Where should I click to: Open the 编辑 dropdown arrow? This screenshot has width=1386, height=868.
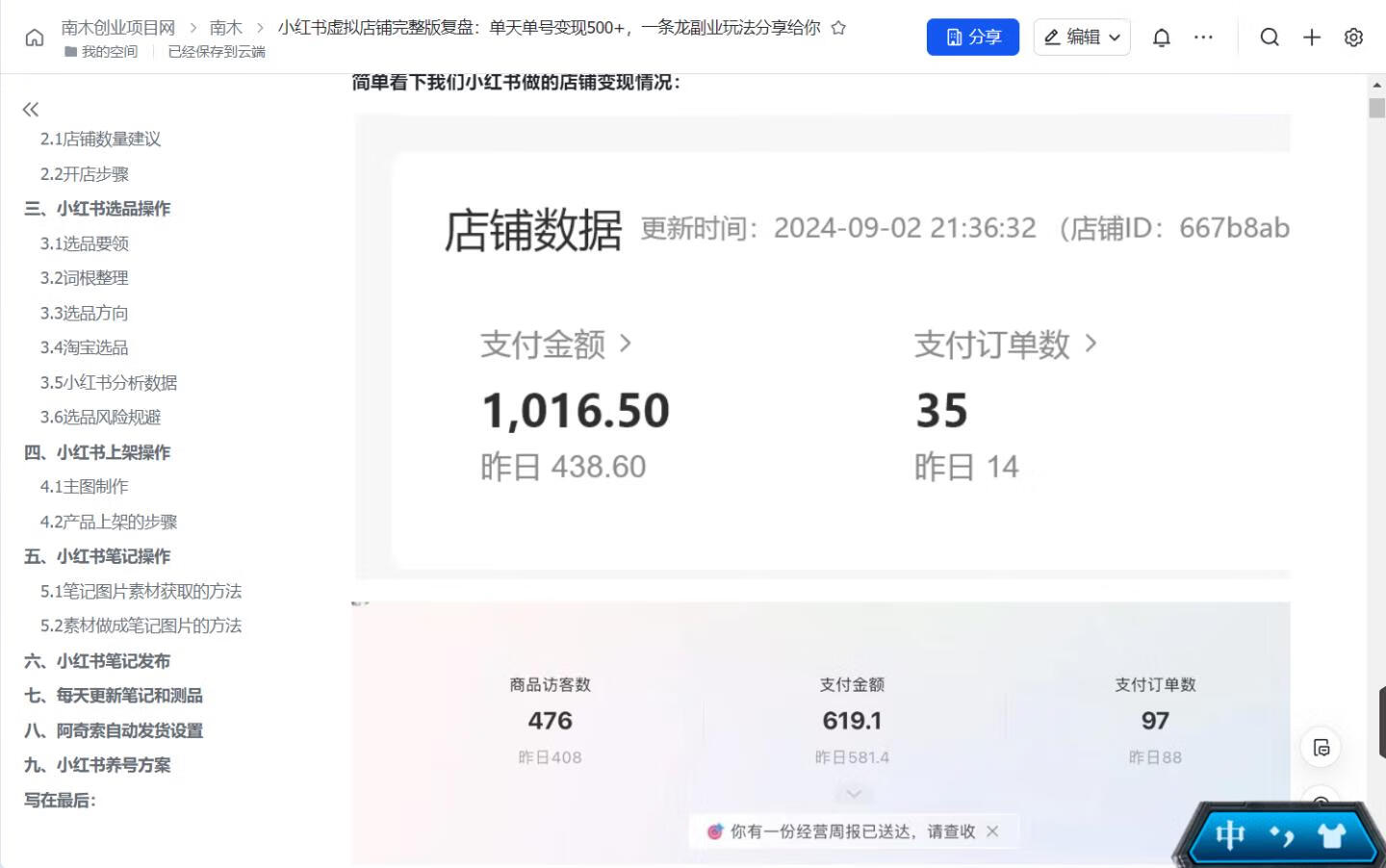[x=1114, y=37]
